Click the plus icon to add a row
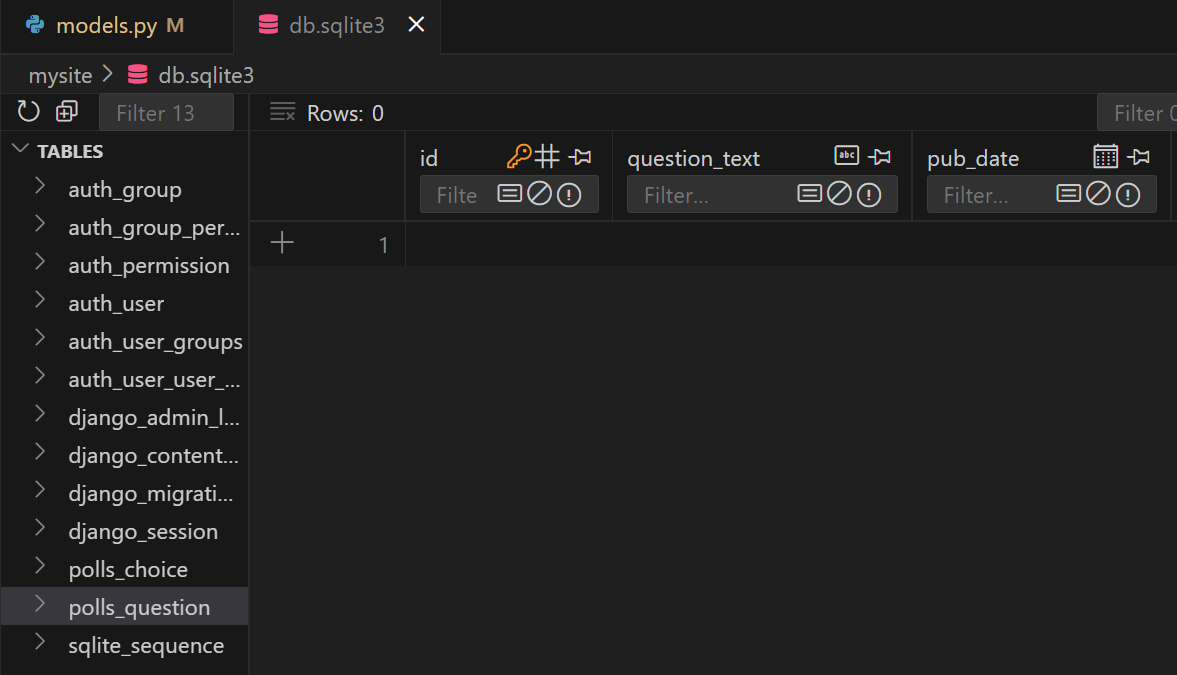The height and width of the screenshot is (675, 1177). tap(282, 243)
